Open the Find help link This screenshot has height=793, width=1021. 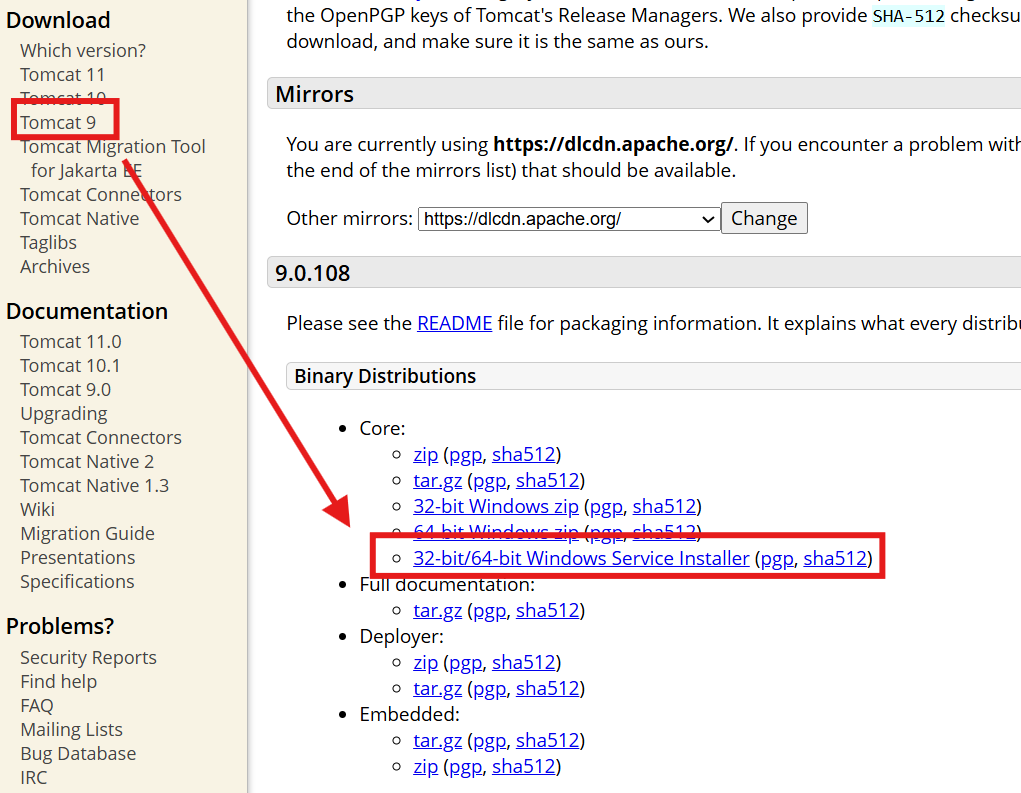[x=59, y=682]
